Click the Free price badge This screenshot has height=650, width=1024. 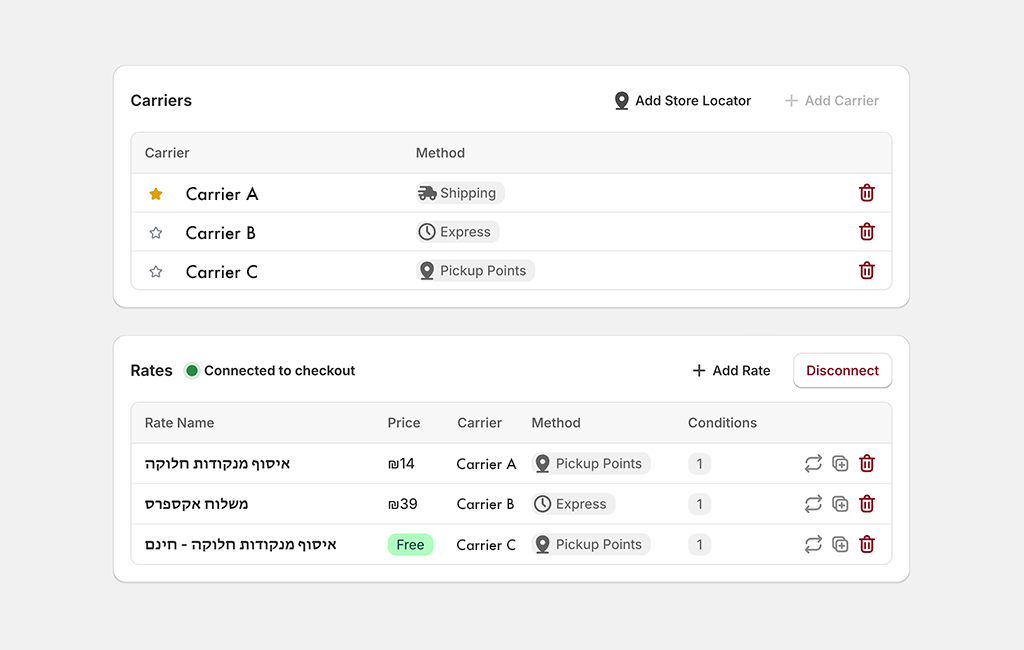(x=410, y=544)
